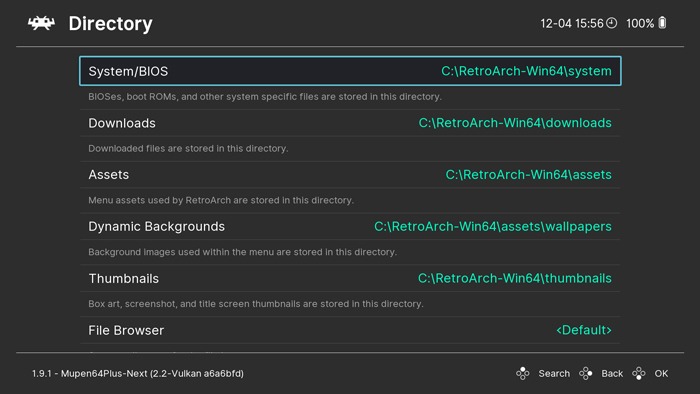Screen dimensions: 700x394
Task: Click the 'Downloaded files are stored' description
Action: 188,149
